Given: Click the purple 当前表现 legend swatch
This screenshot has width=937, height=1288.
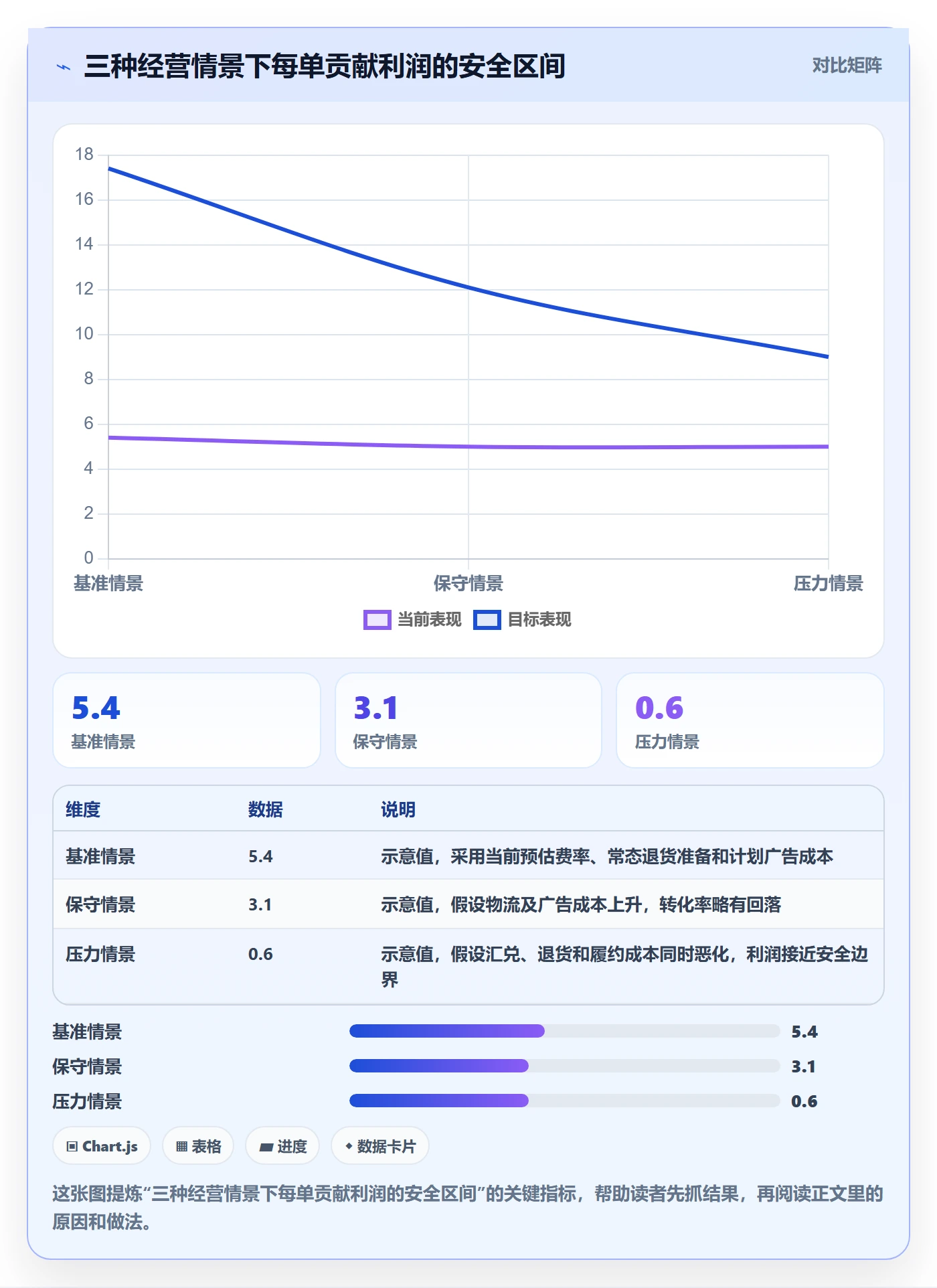Looking at the screenshot, I should (377, 620).
